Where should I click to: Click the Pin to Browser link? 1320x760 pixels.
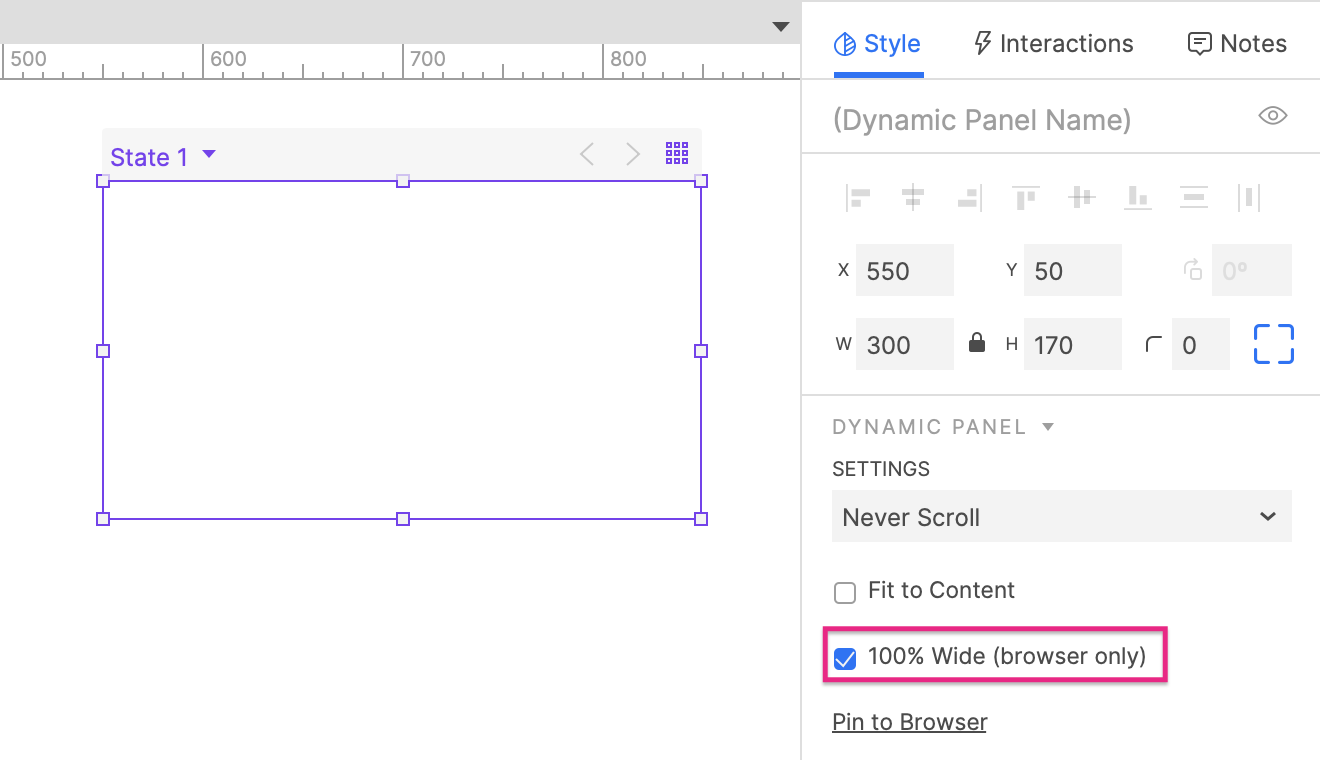[909, 722]
